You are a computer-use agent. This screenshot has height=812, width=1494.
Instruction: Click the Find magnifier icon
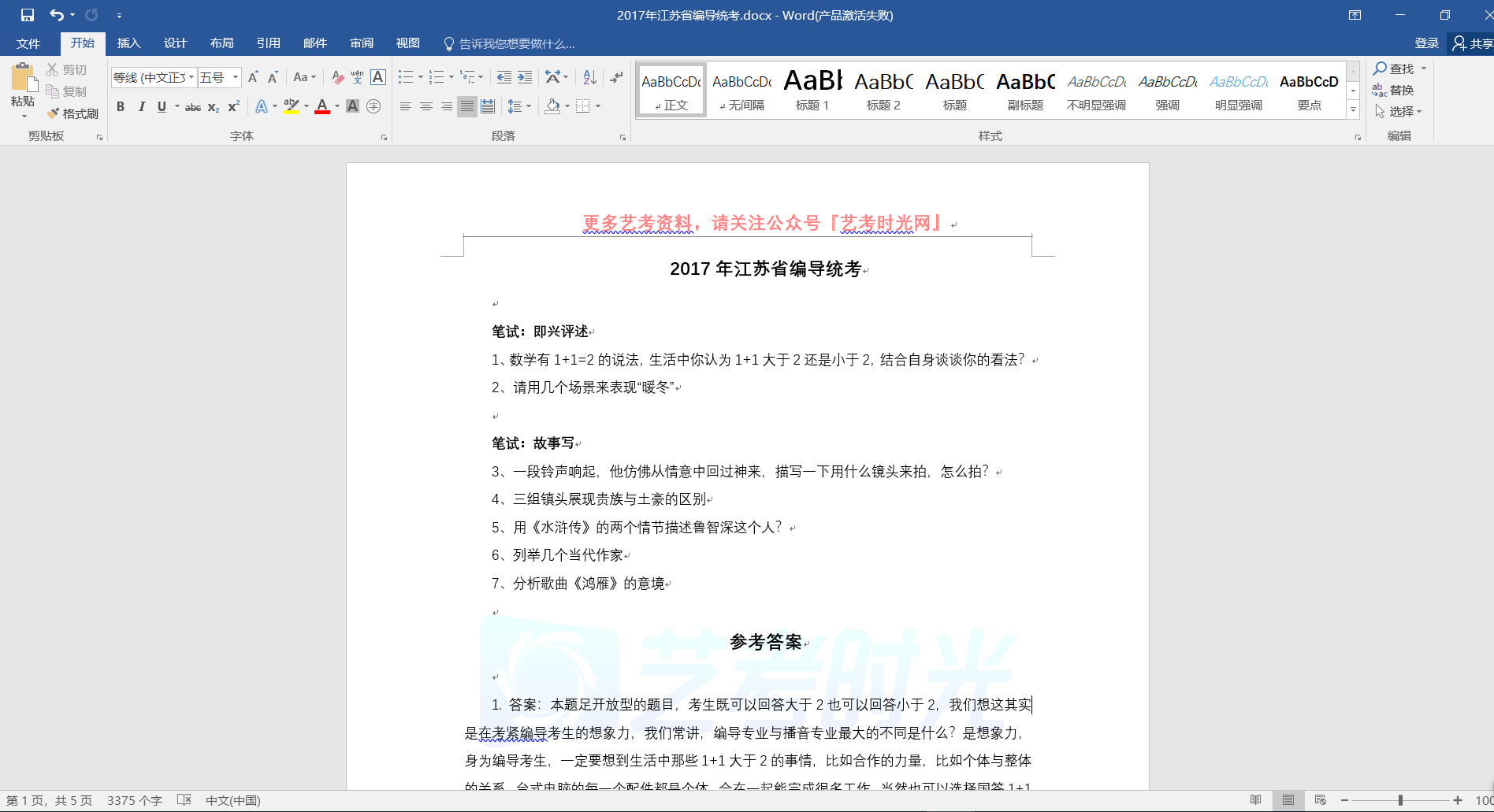pyautogui.click(x=1381, y=69)
